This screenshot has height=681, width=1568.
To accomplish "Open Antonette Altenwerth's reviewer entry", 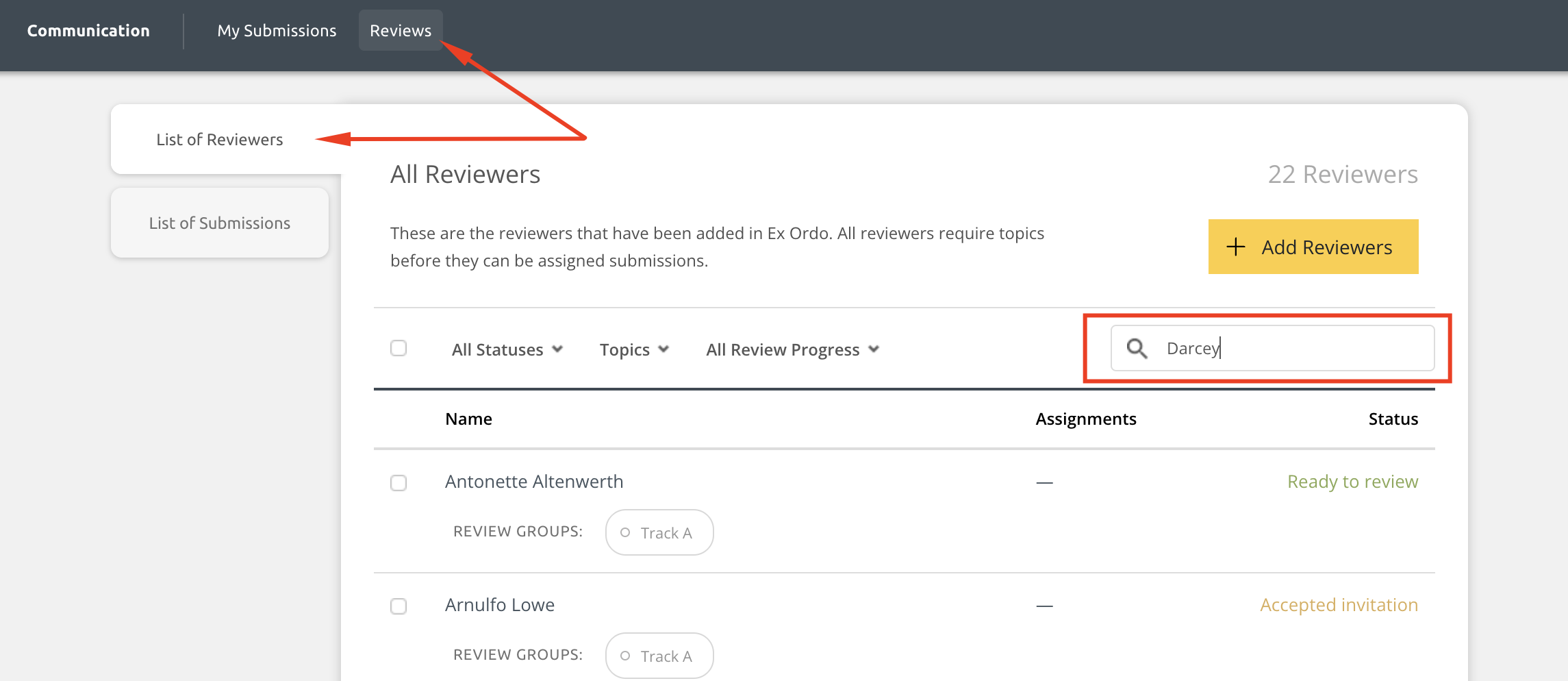I will pyautogui.click(x=534, y=482).
